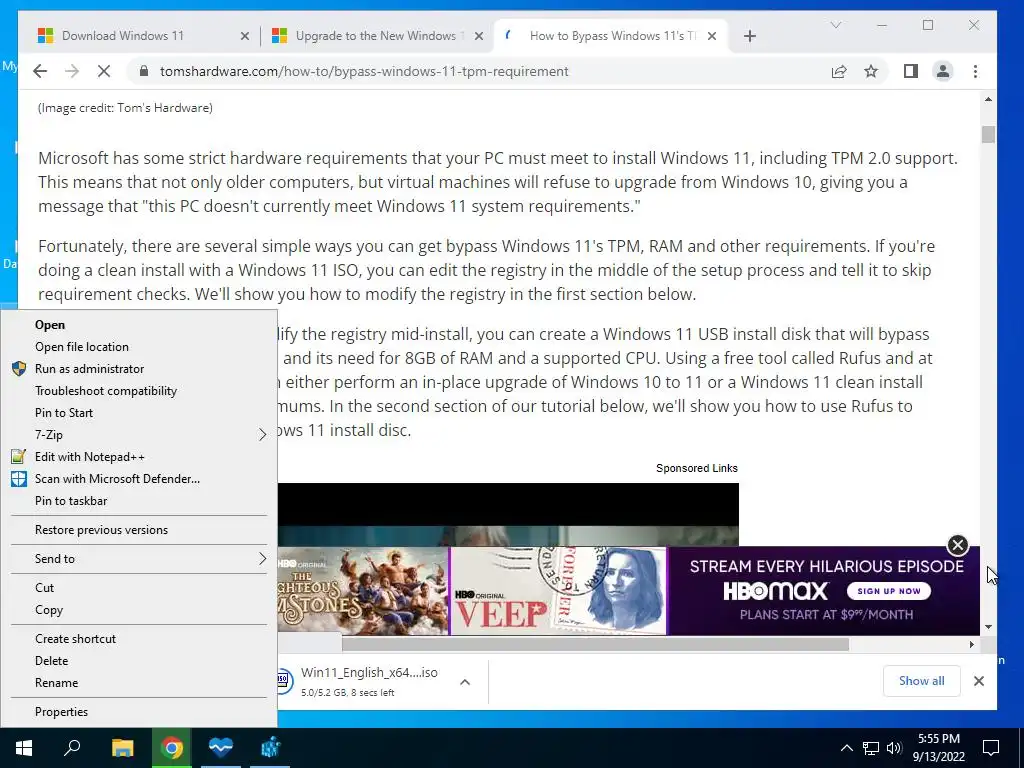Open Chrome three-dot menu
Viewport: 1024px width, 768px height.
coord(975,71)
